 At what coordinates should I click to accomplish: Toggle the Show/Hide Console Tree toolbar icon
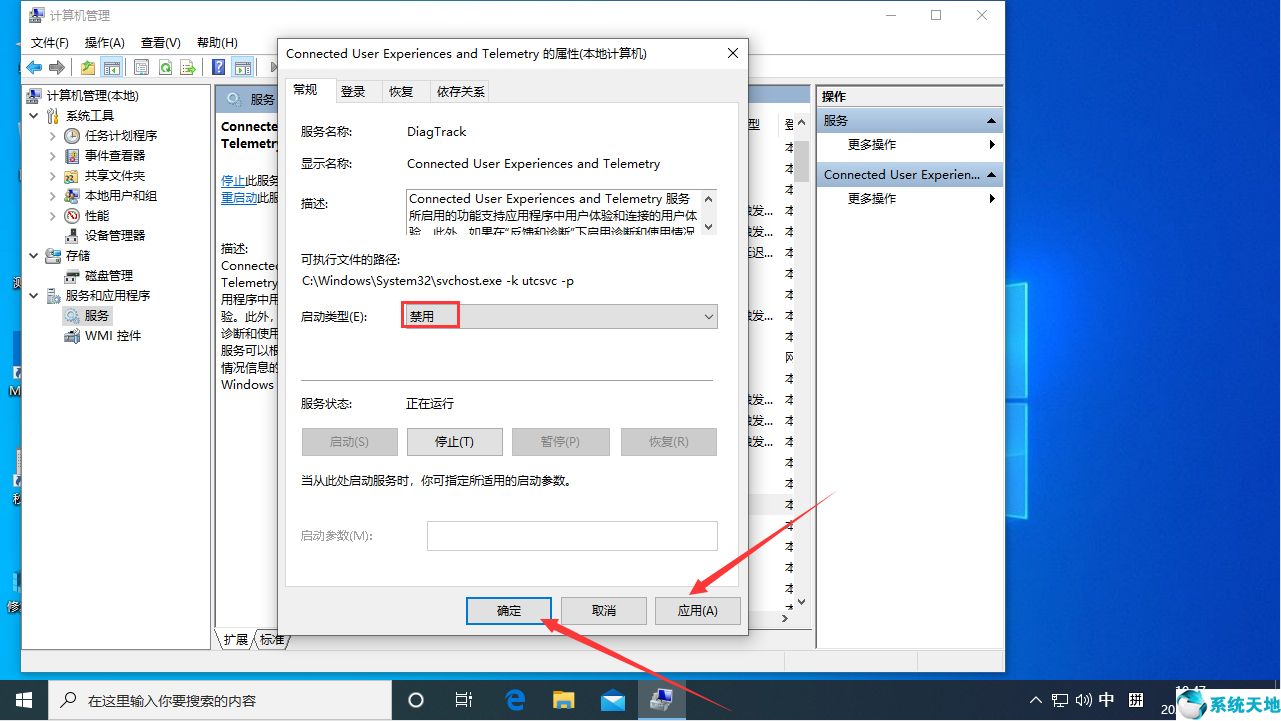pyautogui.click(x=112, y=67)
